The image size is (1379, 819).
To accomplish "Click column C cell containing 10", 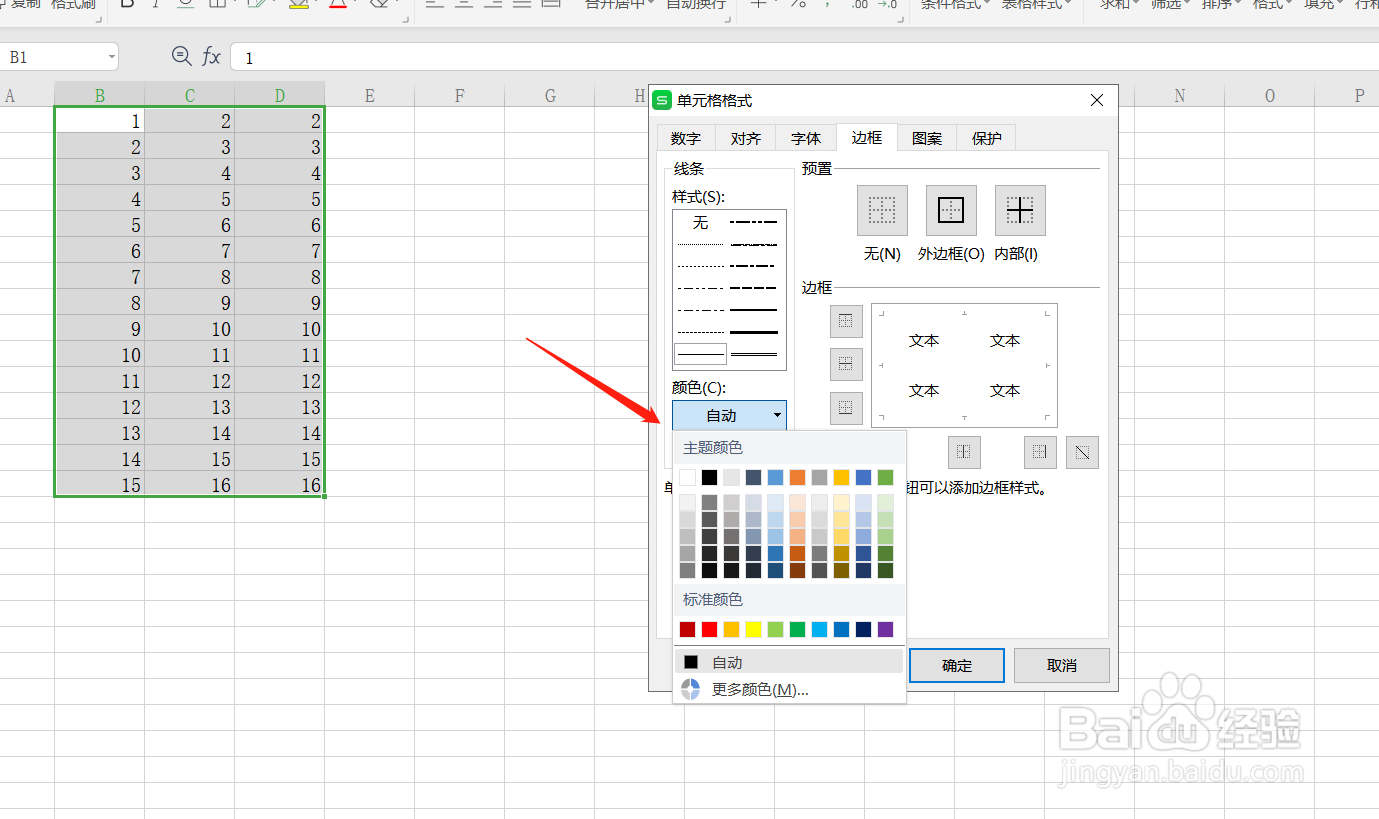I will click(190, 329).
